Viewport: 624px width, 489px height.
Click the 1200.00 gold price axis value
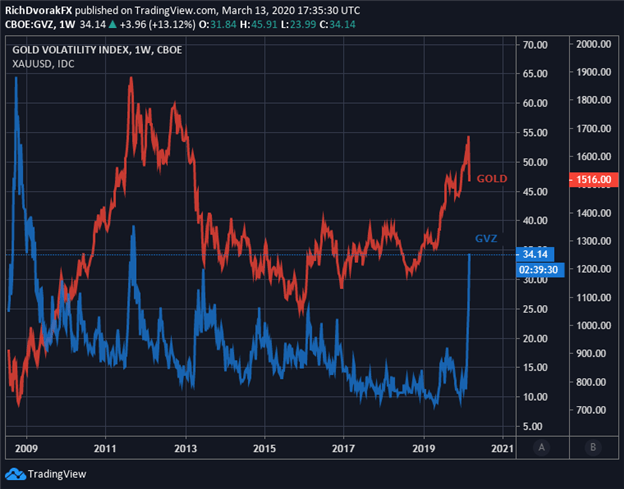click(x=593, y=269)
